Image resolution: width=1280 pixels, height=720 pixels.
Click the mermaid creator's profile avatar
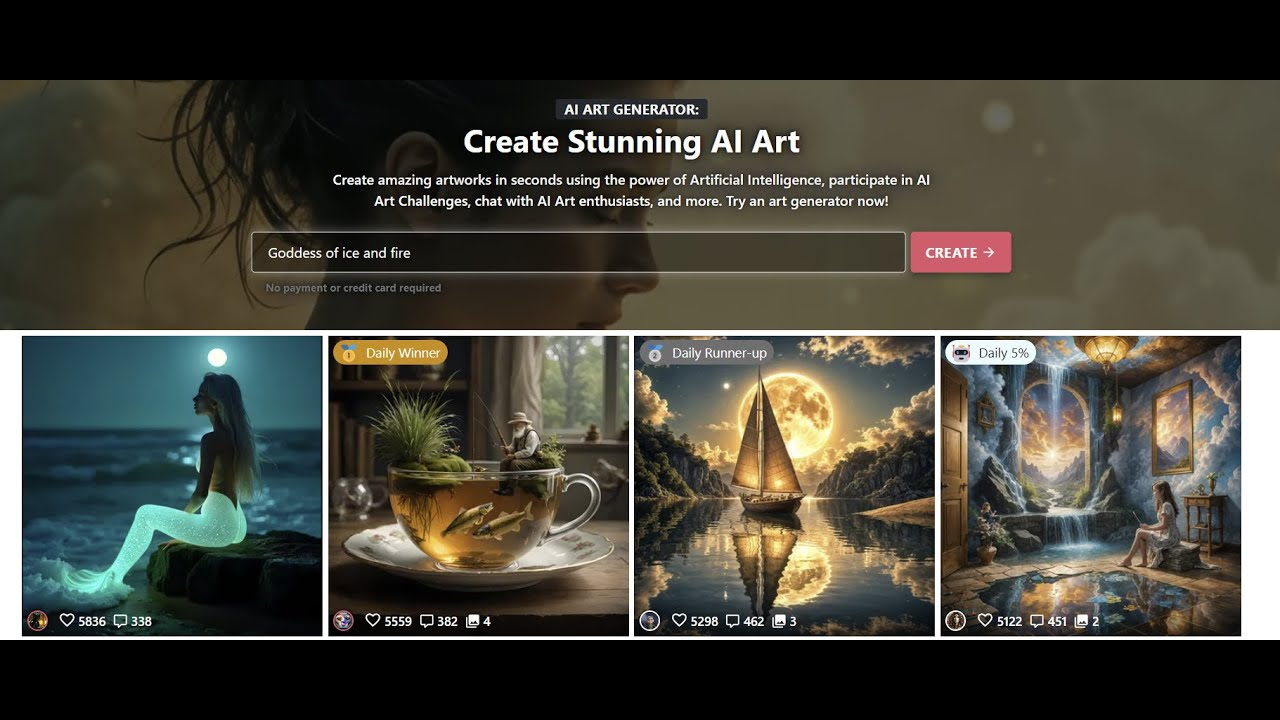(40, 620)
